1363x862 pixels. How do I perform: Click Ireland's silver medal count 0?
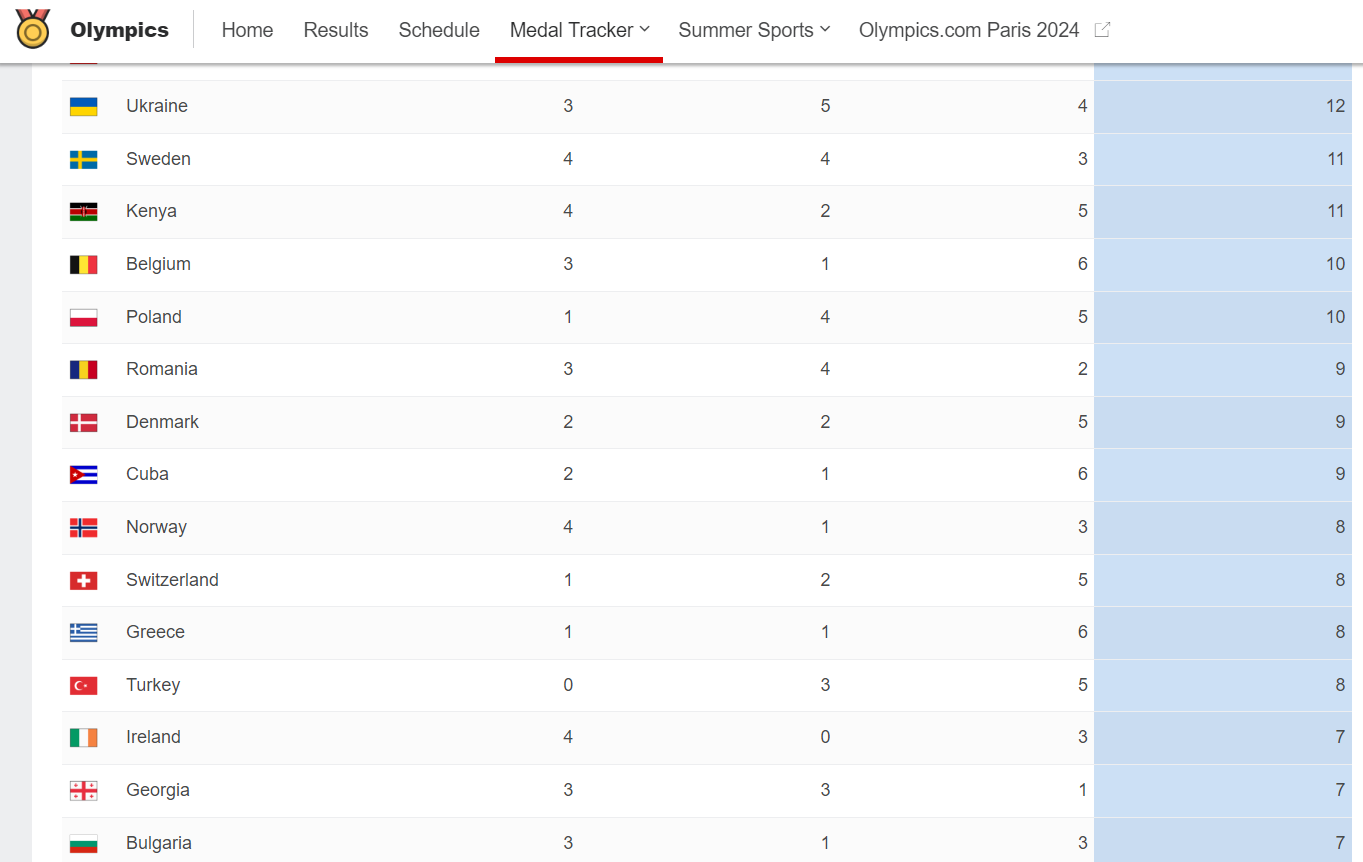(825, 737)
